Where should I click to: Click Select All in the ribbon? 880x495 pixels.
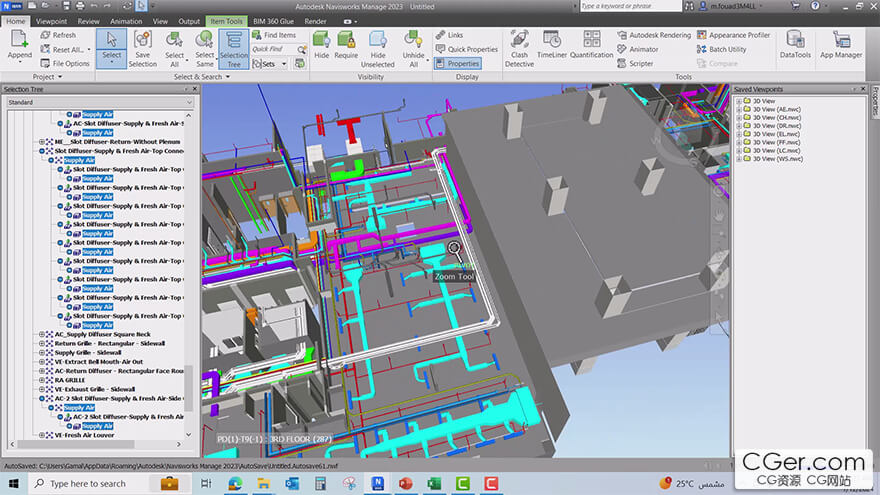(174, 48)
